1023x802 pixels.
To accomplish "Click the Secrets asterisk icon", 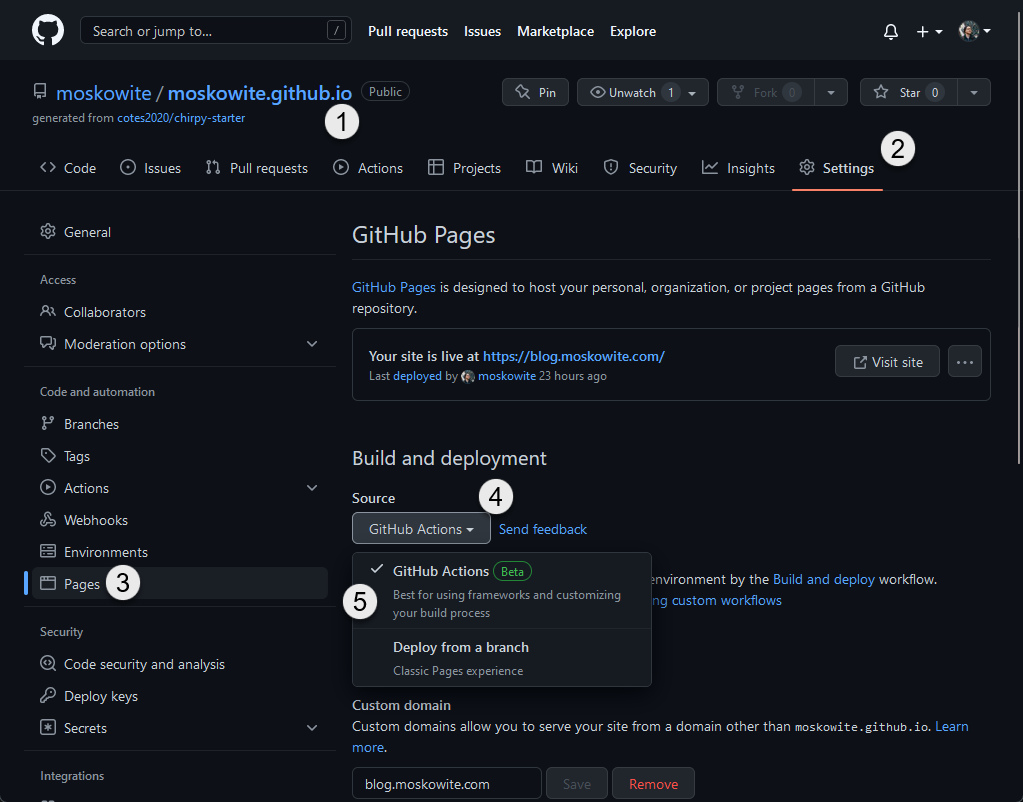I will coord(48,728).
